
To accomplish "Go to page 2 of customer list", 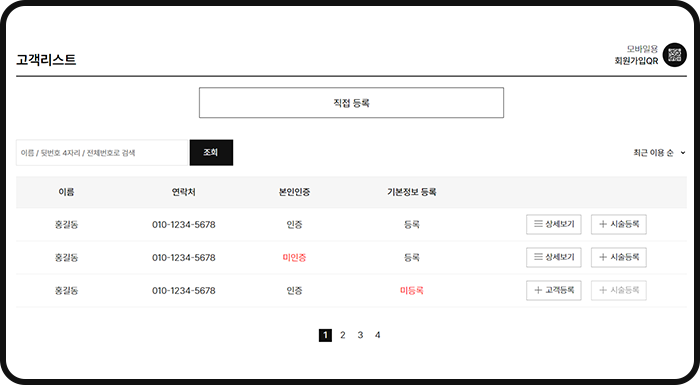I will (342, 335).
